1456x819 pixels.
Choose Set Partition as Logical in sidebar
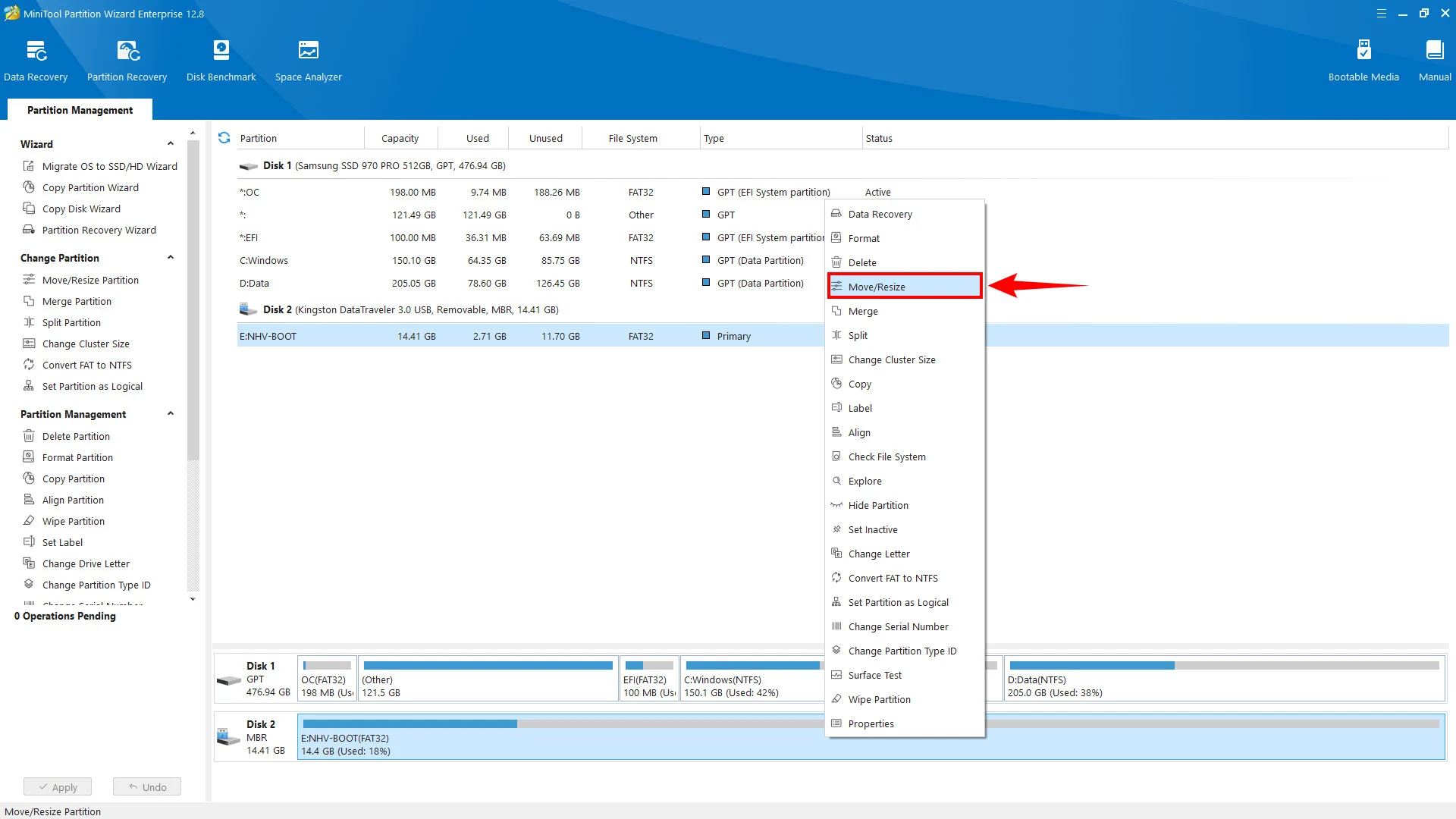[x=83, y=386]
